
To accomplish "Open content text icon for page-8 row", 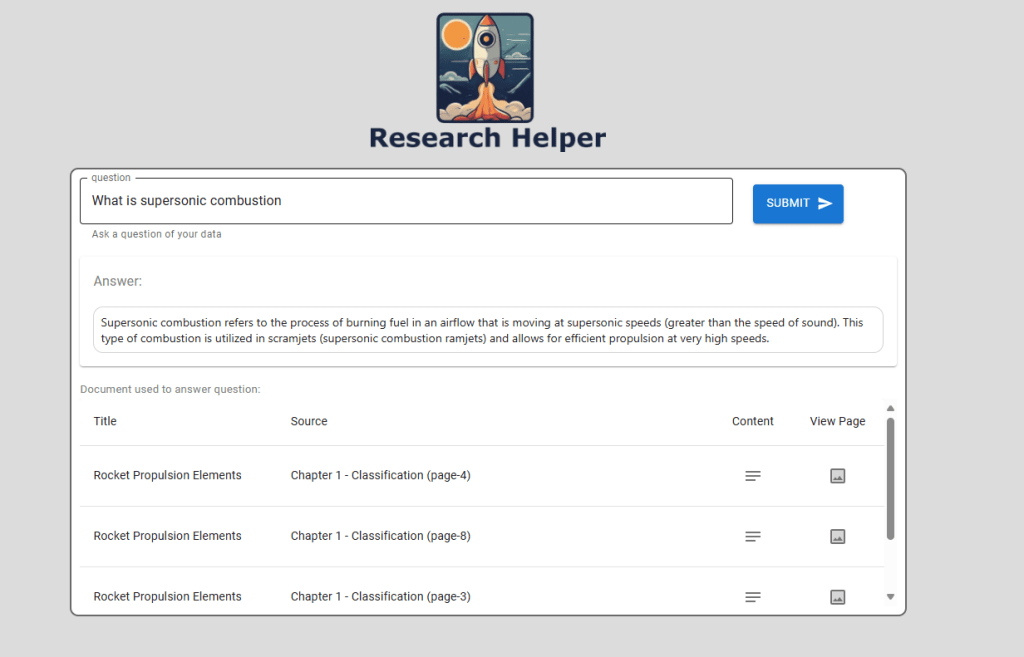I will (753, 537).
